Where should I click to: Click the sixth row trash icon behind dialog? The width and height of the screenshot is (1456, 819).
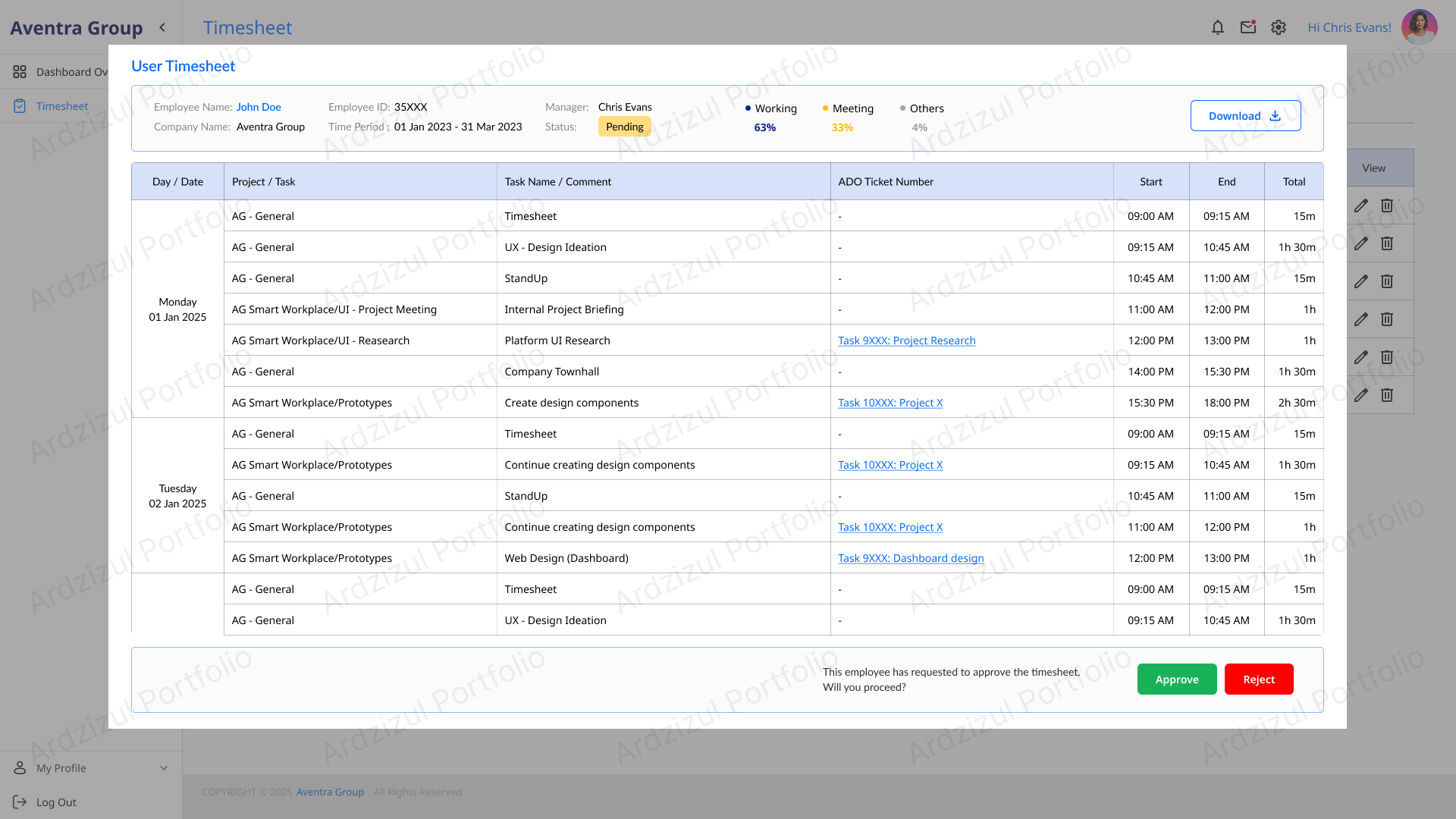1387,395
